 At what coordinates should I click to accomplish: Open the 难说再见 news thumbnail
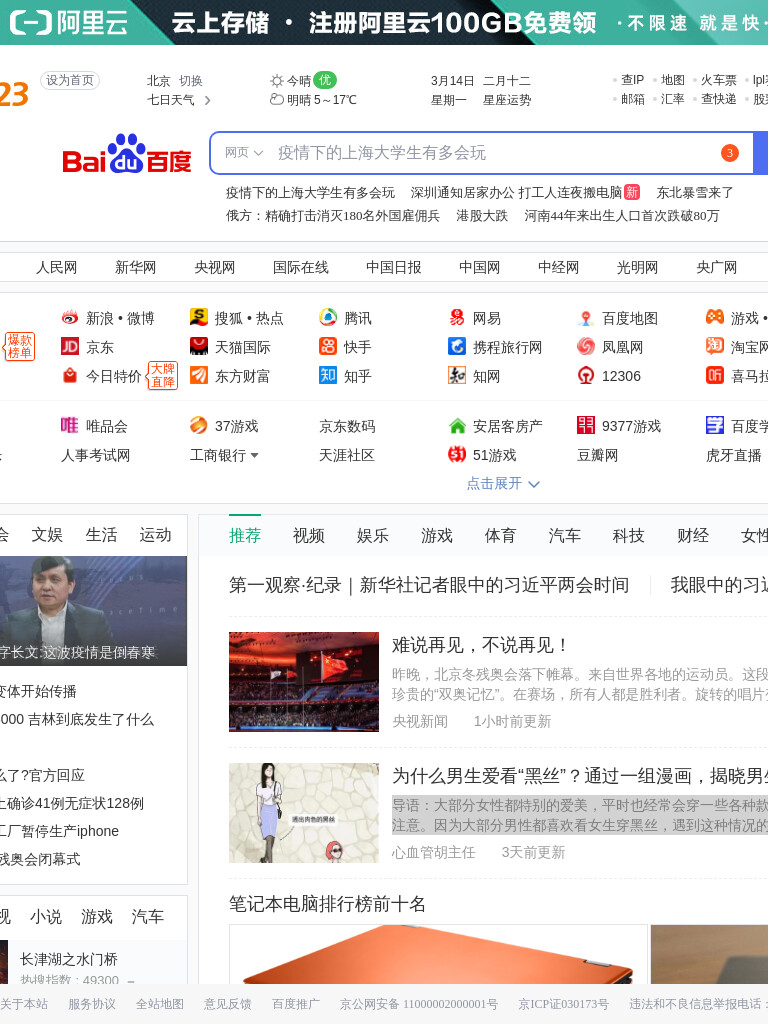[x=304, y=682]
